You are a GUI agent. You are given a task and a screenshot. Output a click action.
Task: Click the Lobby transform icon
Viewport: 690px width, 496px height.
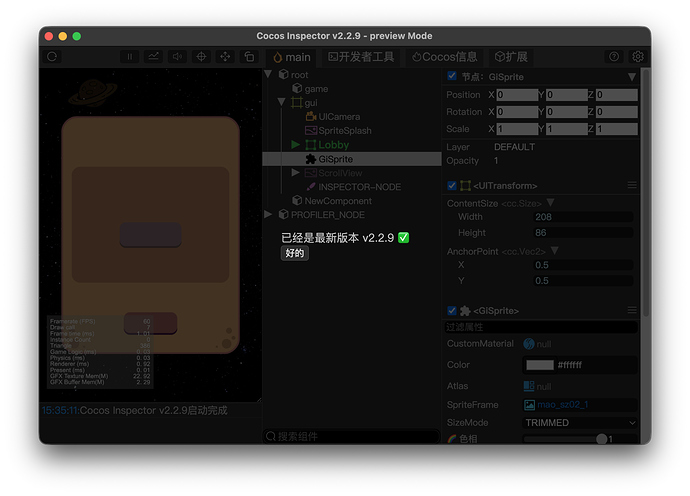(311, 144)
